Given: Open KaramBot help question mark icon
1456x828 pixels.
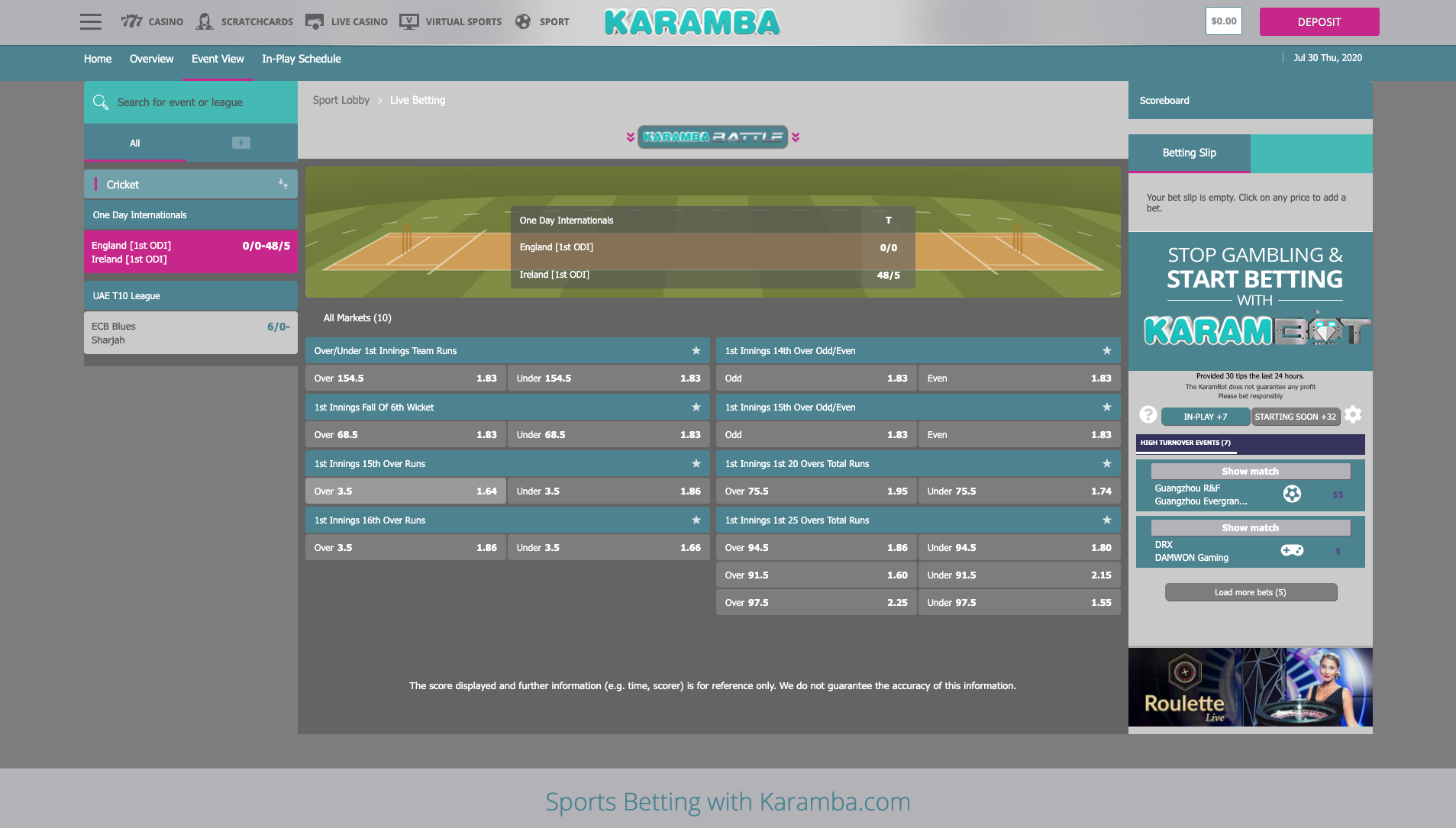Looking at the screenshot, I should 1148,414.
